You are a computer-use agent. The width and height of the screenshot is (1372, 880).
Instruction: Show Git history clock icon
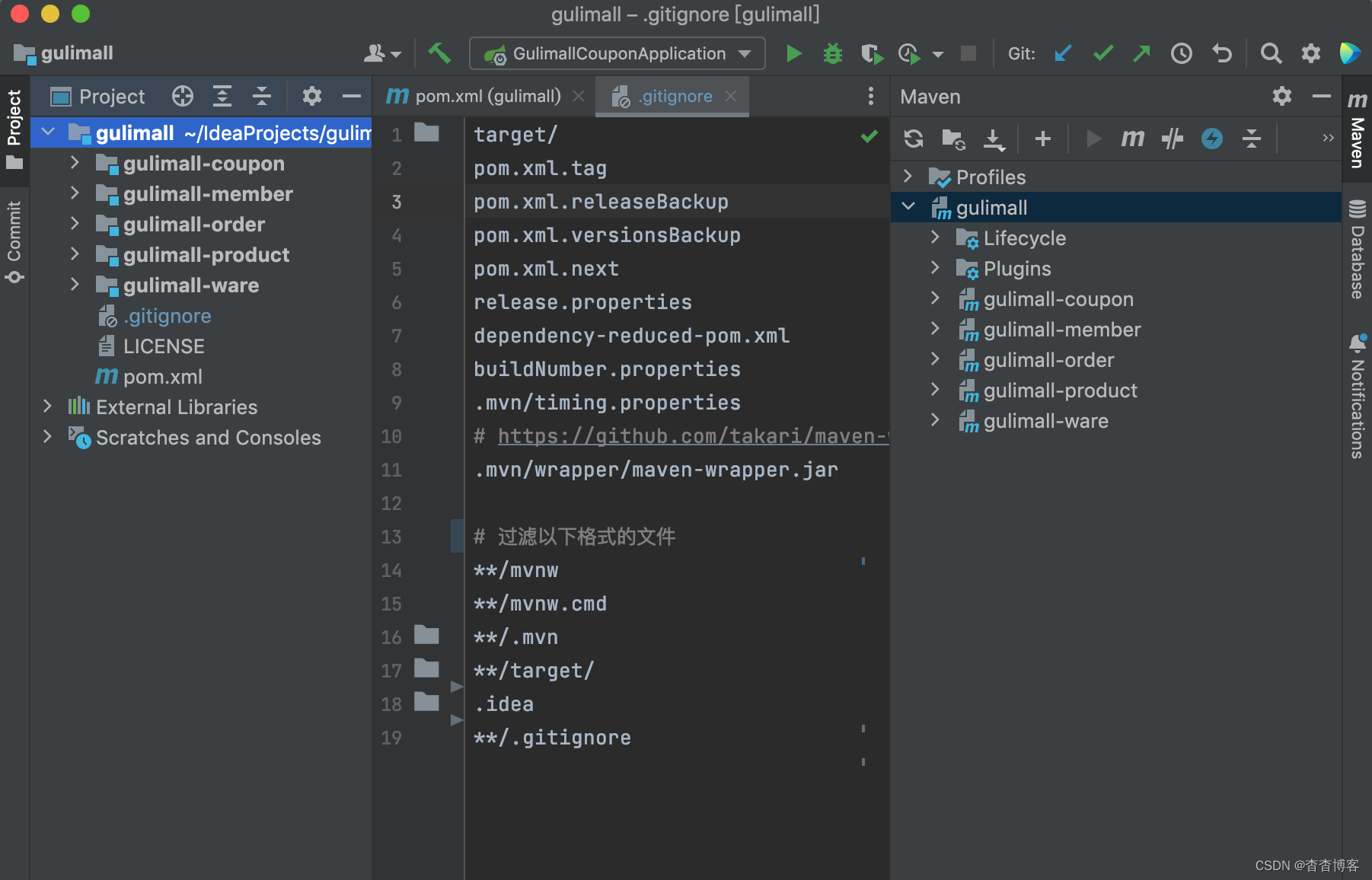(1181, 53)
